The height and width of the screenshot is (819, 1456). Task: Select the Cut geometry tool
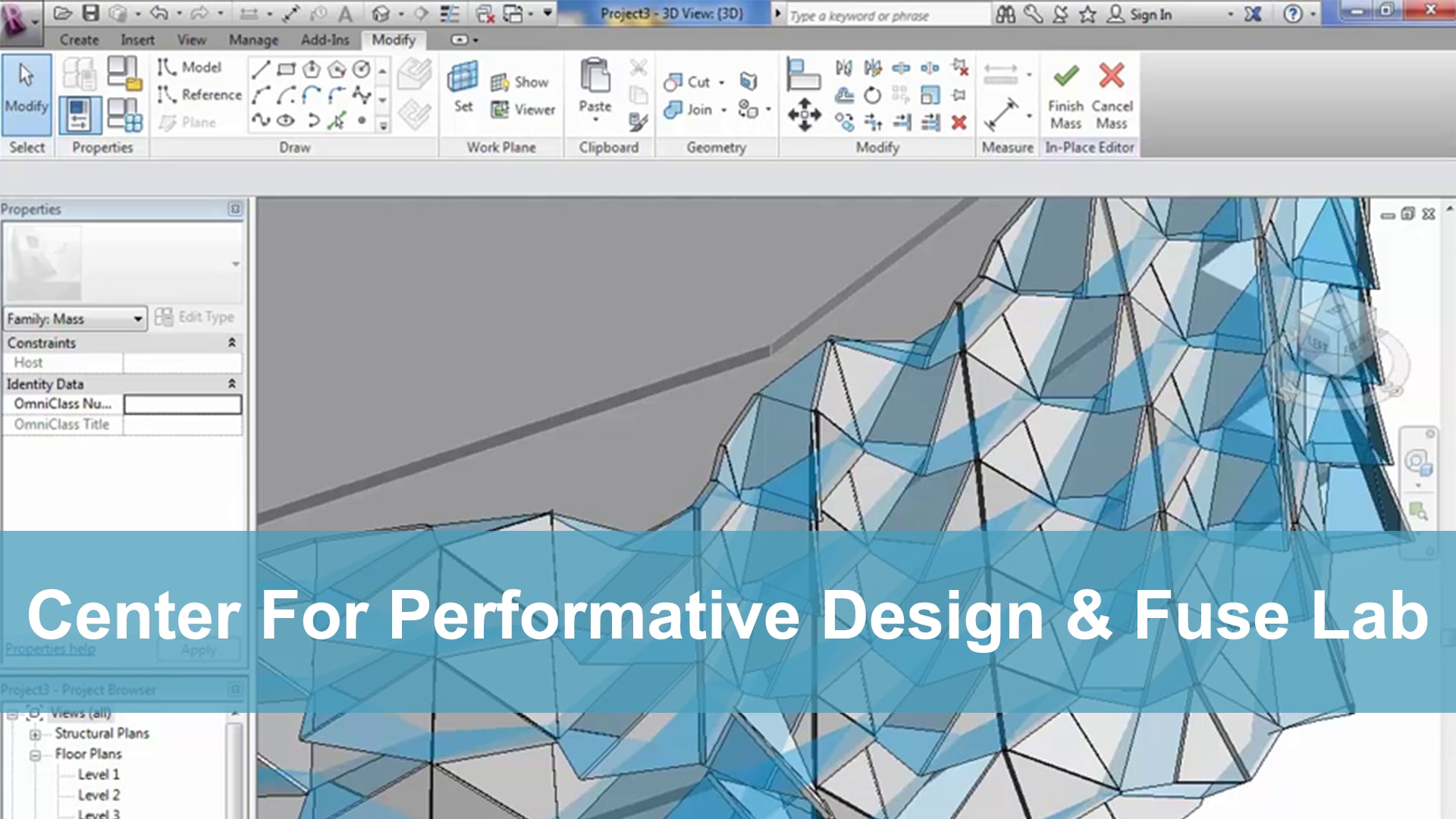[x=692, y=82]
